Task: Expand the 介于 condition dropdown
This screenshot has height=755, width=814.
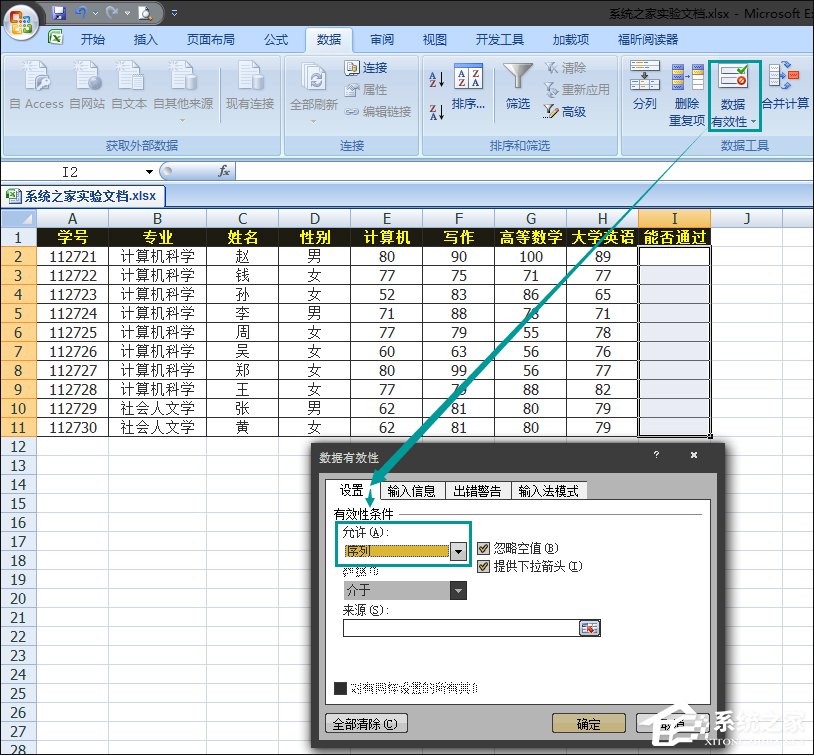Action: [x=458, y=590]
